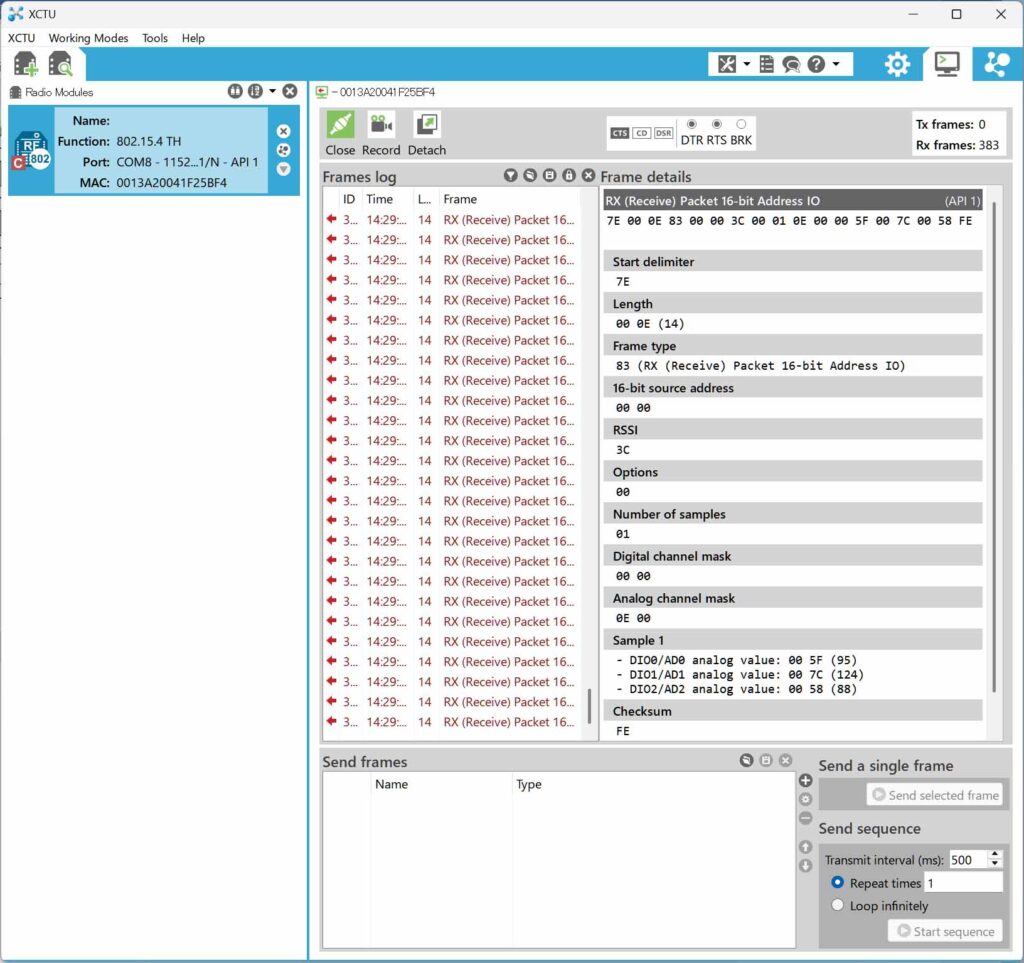Viewport: 1024px width, 963px height.
Task: Select the last RX Packet row in frames log
Action: (451, 722)
